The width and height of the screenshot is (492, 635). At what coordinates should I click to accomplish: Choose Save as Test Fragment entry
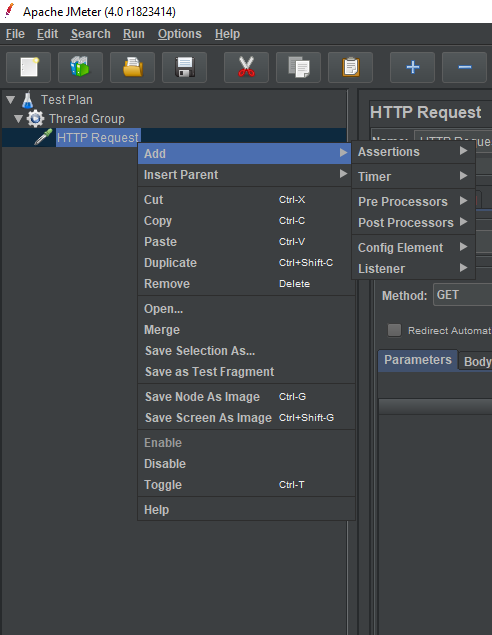coord(247,372)
